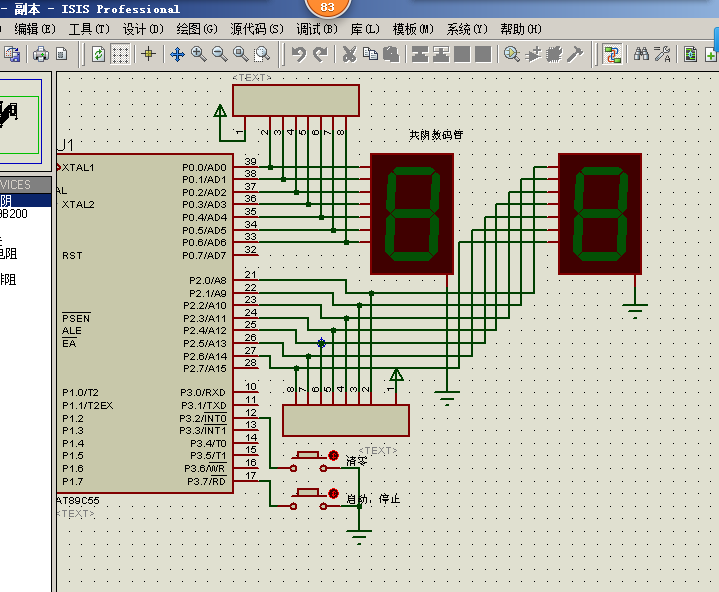Screen dimensions: 719x592
Task: Click the 共阴数码管 text label
Action: coord(436,135)
